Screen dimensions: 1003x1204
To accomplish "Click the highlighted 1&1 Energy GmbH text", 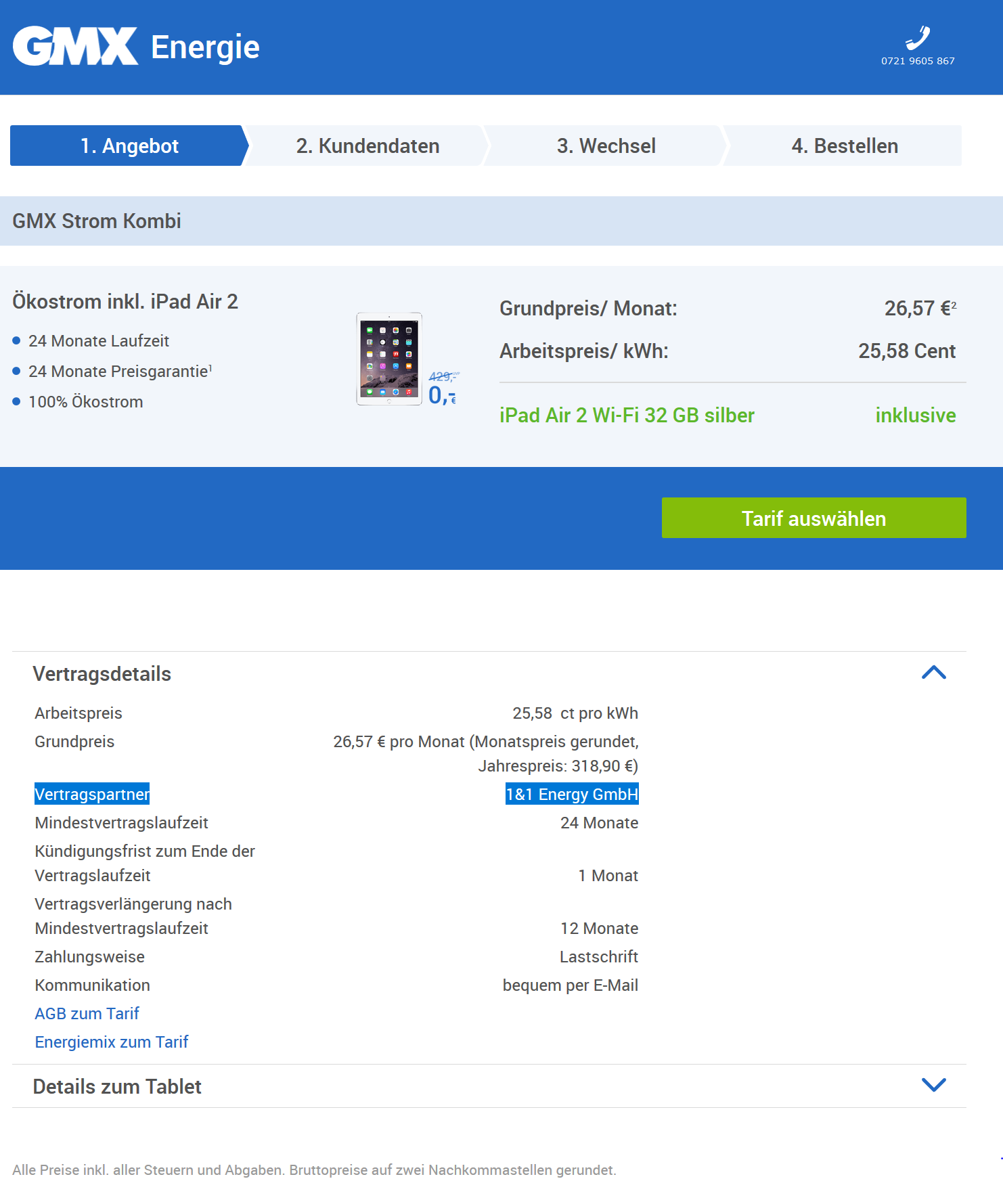I will point(572,795).
